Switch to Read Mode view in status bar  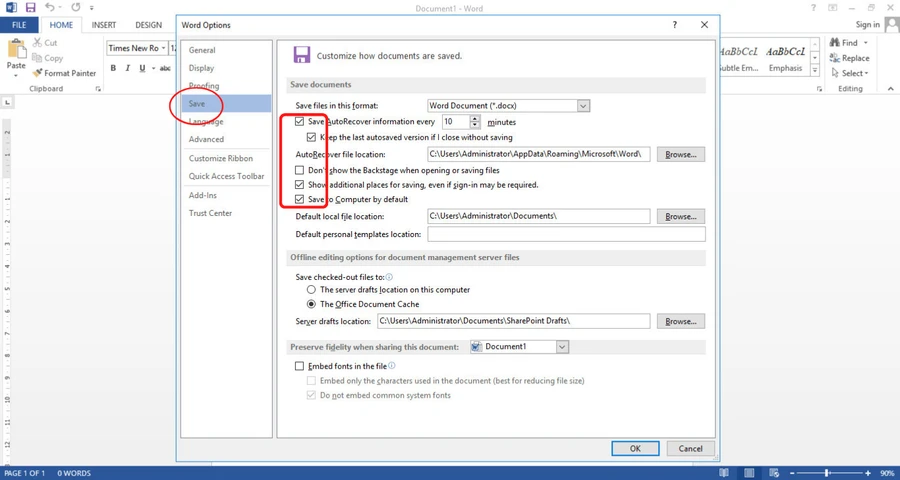coord(724,473)
